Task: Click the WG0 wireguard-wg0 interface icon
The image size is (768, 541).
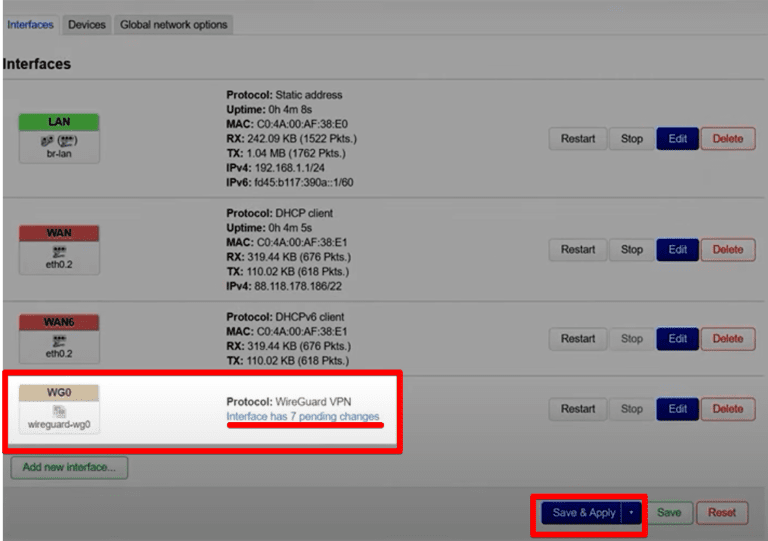Action: click(x=59, y=411)
